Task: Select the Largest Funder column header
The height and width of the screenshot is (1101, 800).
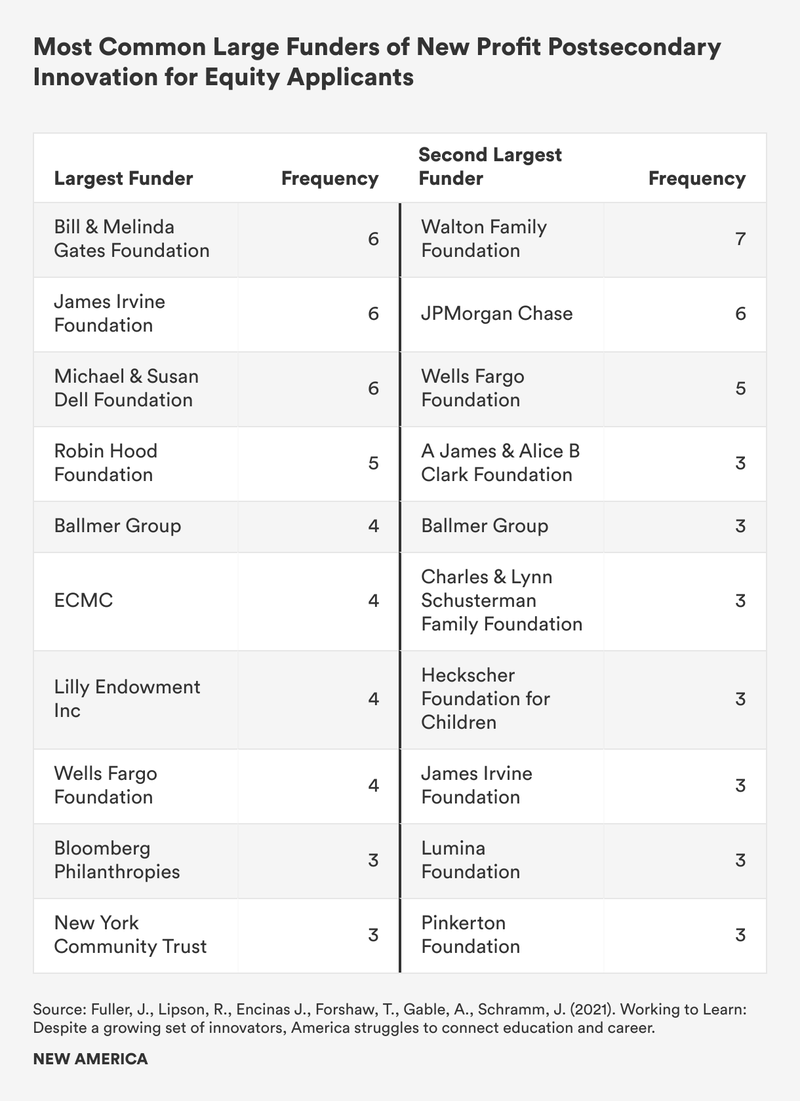Action: 123,179
